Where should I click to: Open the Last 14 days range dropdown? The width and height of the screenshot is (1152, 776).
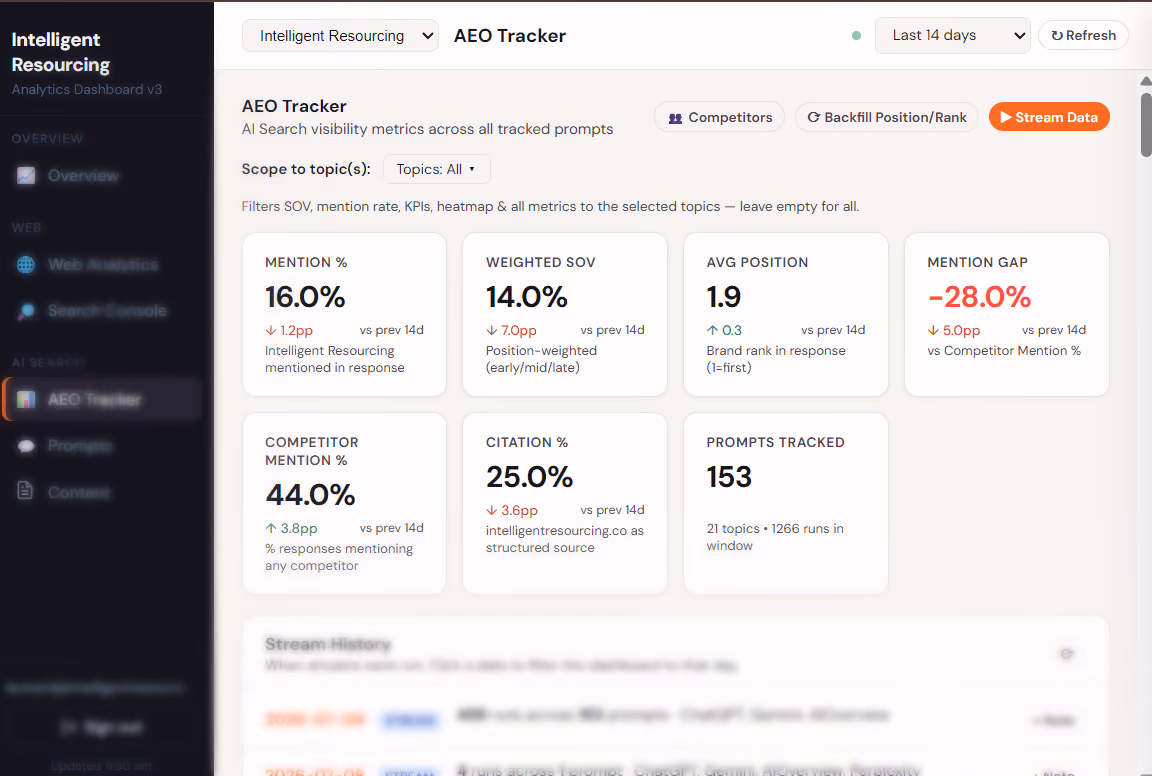(x=952, y=35)
